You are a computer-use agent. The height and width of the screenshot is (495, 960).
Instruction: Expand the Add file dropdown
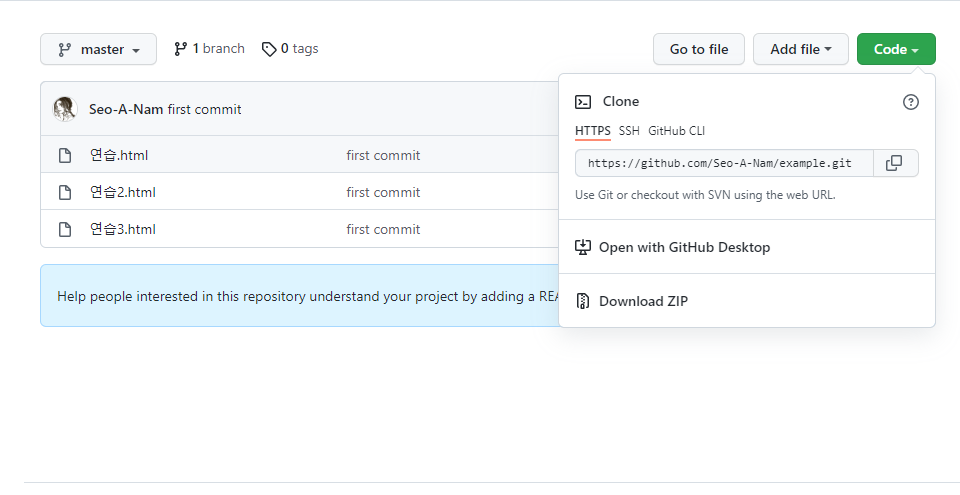click(x=801, y=49)
